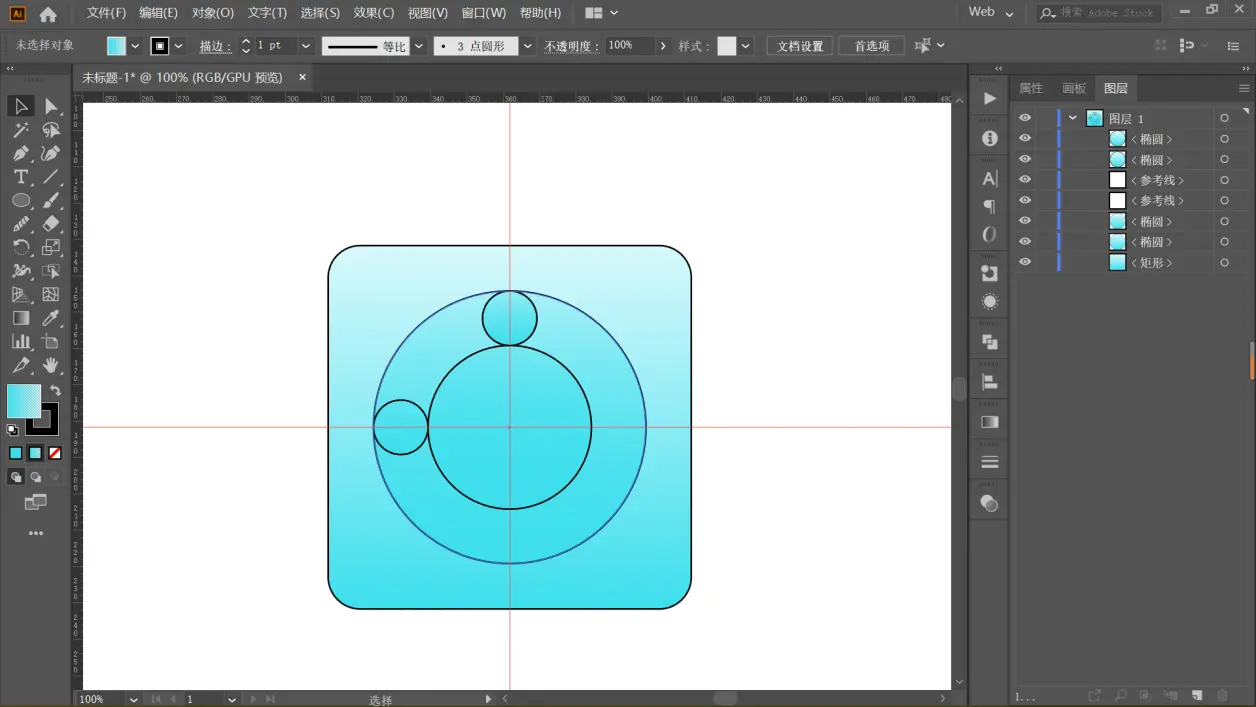Choose the Mesh tool

click(x=51, y=295)
